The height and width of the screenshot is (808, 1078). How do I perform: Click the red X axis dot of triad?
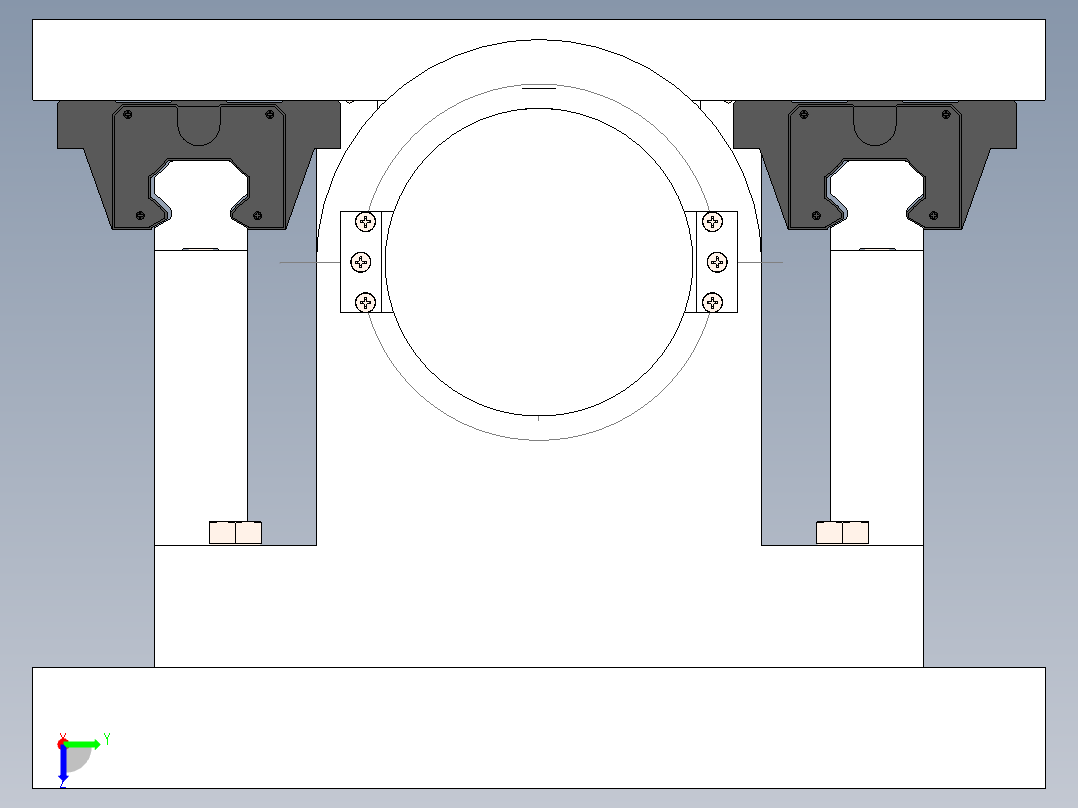63,743
